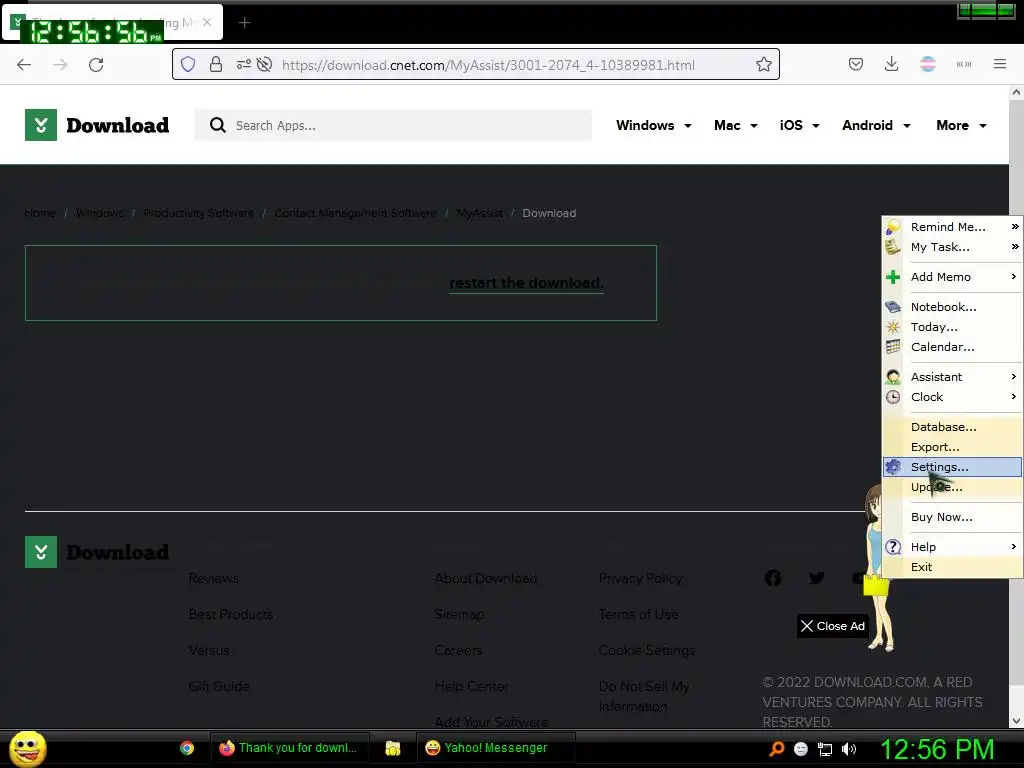Click the Firefox back arrow
1024x768 pixels.
pyautogui.click(x=24, y=65)
